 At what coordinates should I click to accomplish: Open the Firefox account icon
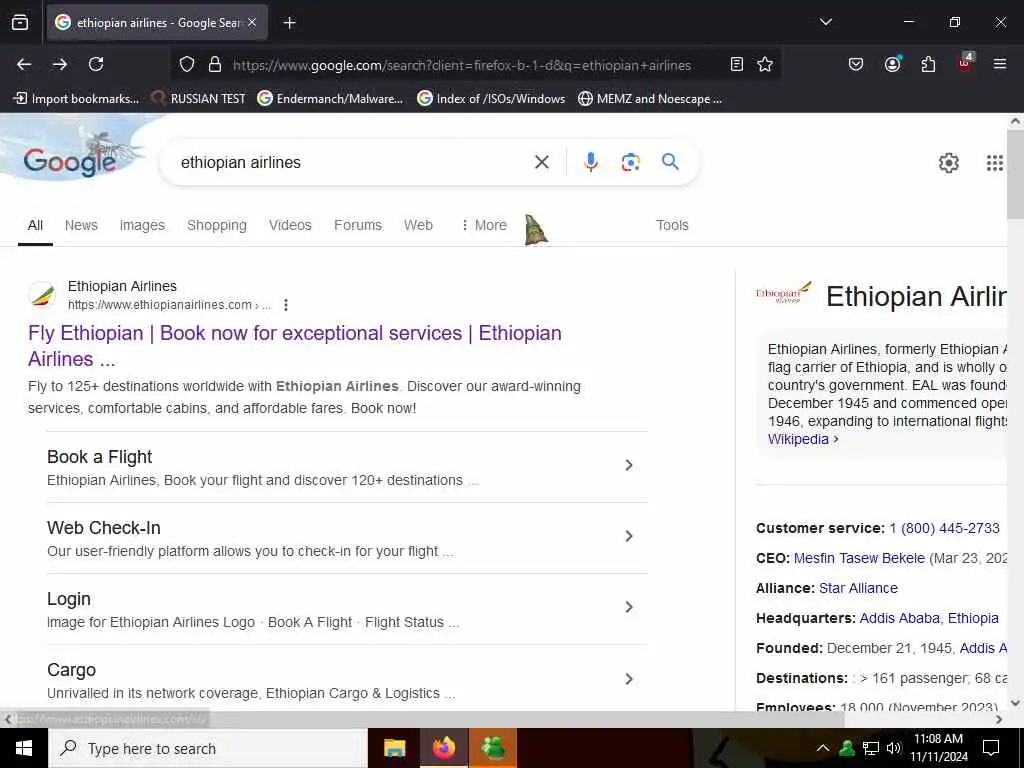[892, 64]
